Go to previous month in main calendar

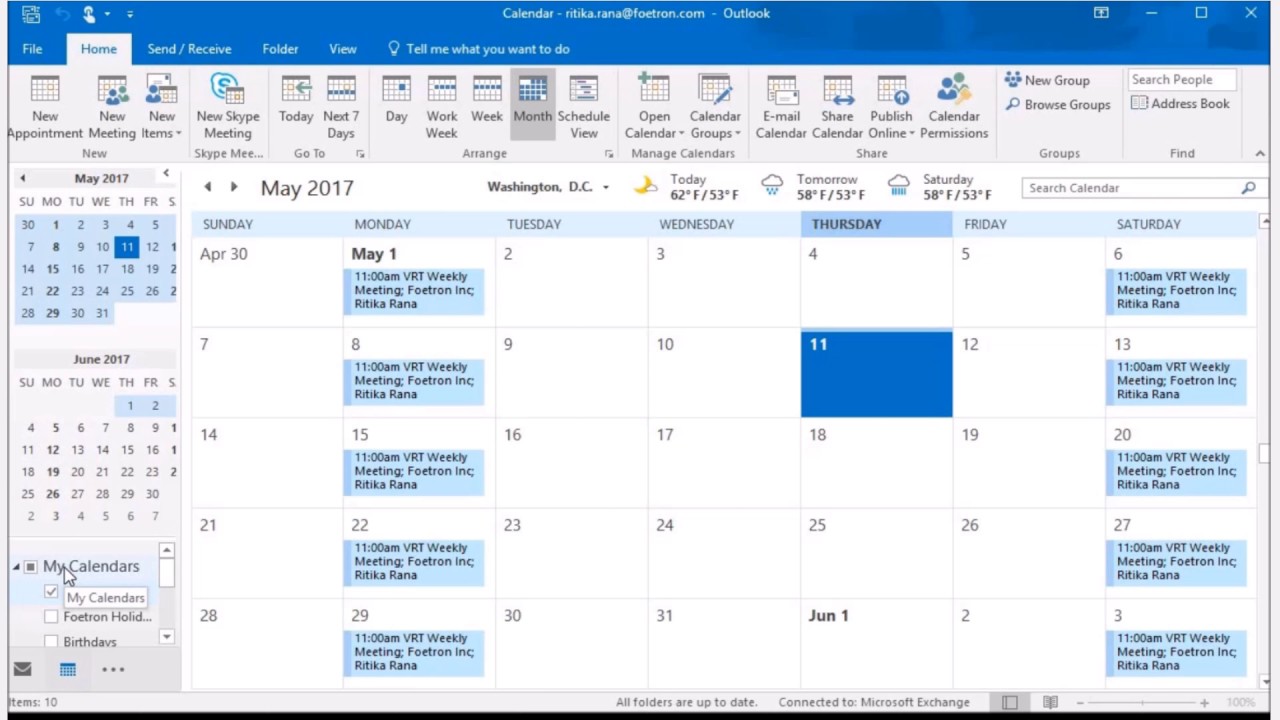pos(208,187)
